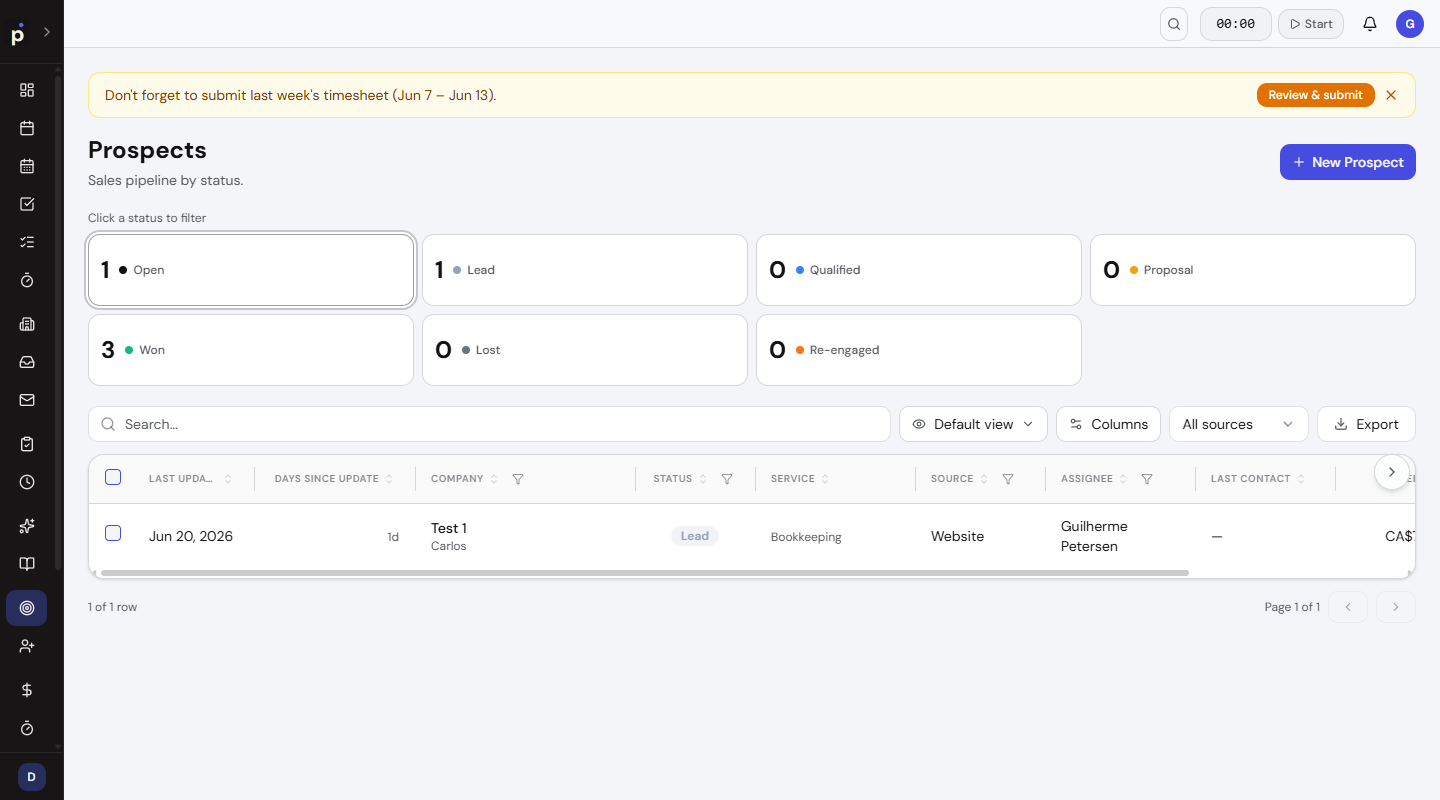Click the horizontal table scrollbar
Screen dimensions: 1440x800
[645, 573]
